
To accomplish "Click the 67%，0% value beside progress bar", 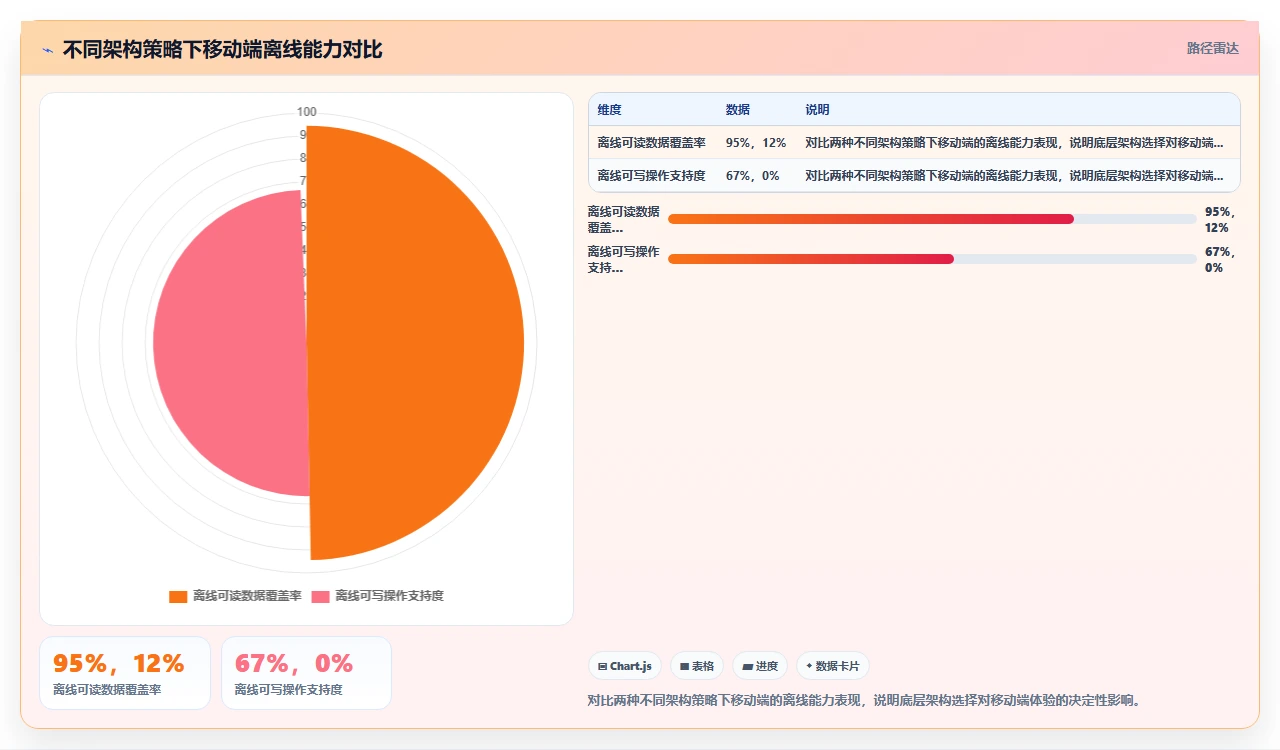I will 1221,260.
